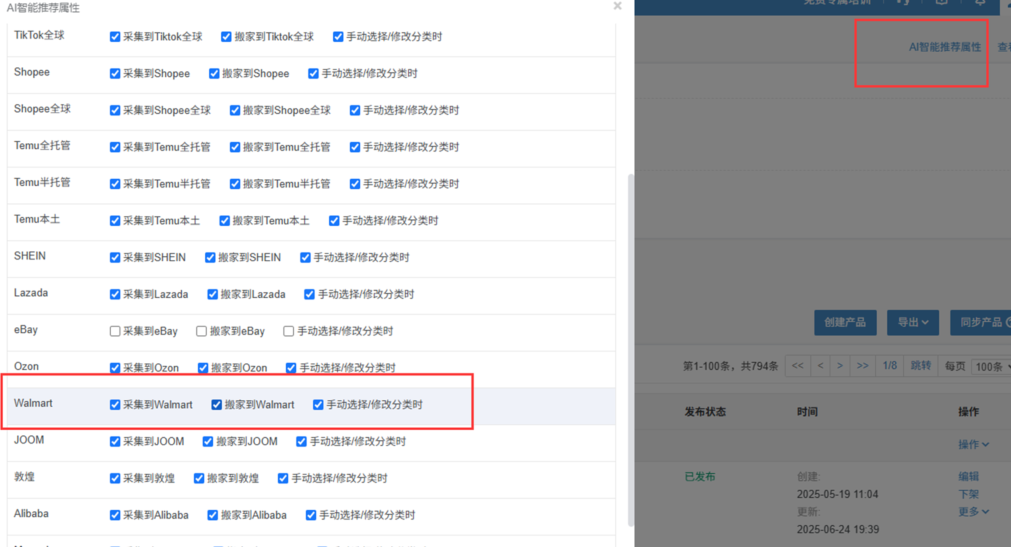Close the AI智能推荐属性 dialog
The height and width of the screenshot is (547, 1011).
click(x=617, y=6)
